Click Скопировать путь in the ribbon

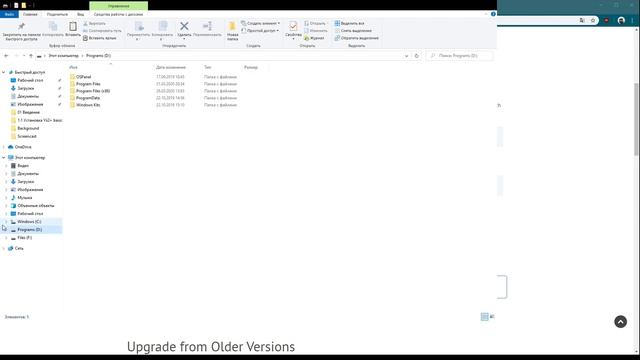click(x=102, y=31)
